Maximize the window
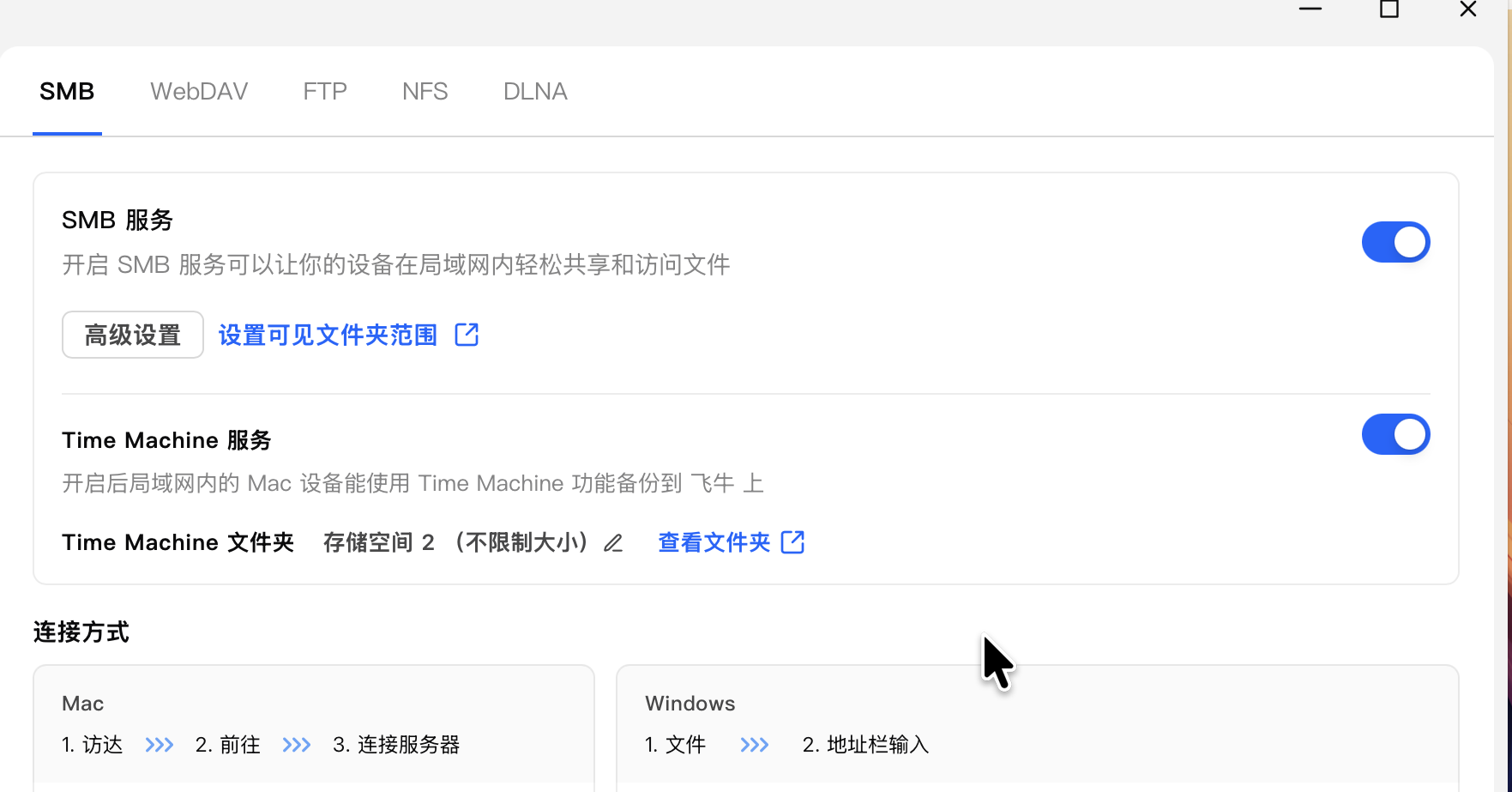 tap(1389, 9)
